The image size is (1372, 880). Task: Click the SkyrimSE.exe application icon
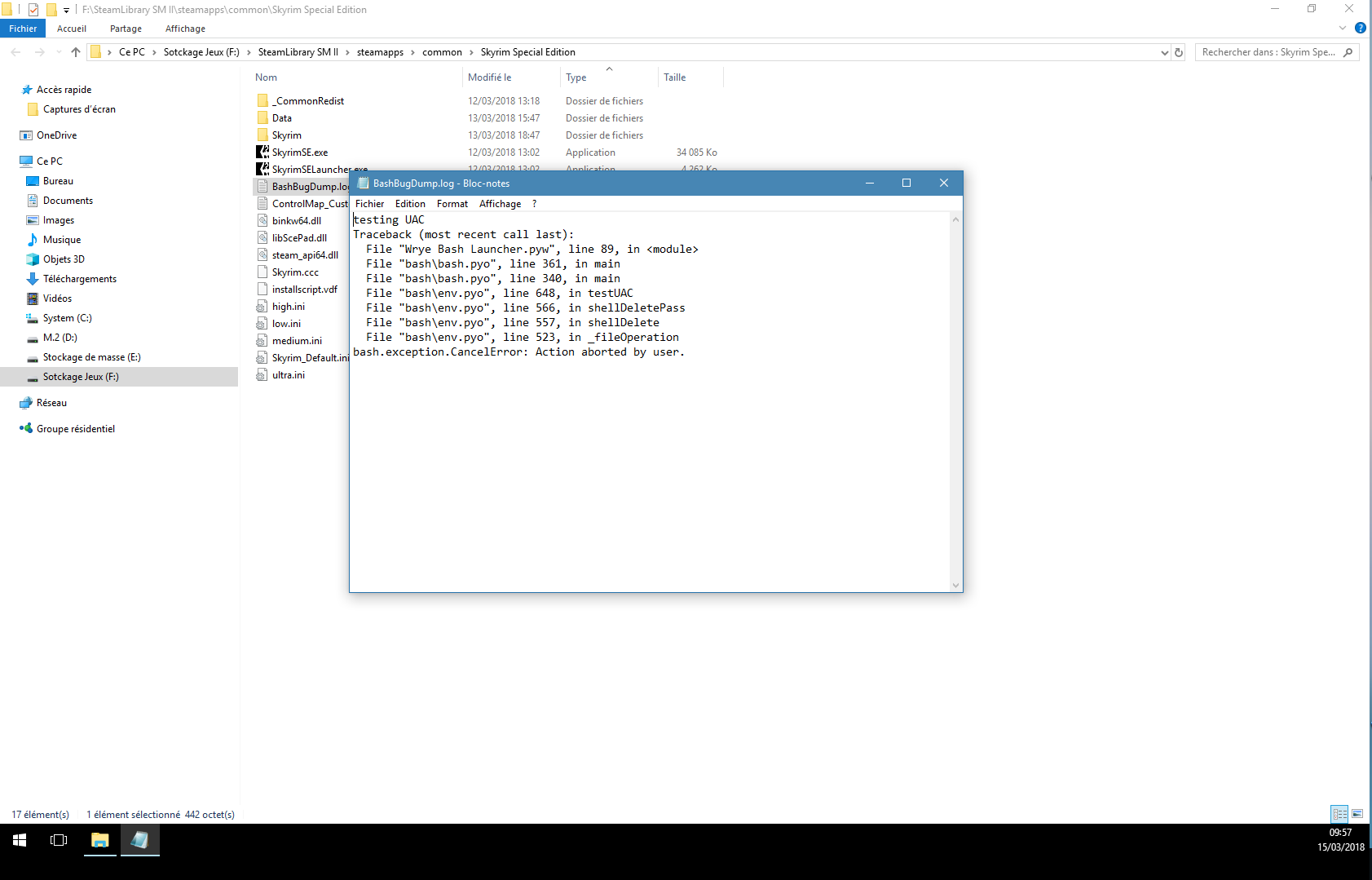coord(262,153)
